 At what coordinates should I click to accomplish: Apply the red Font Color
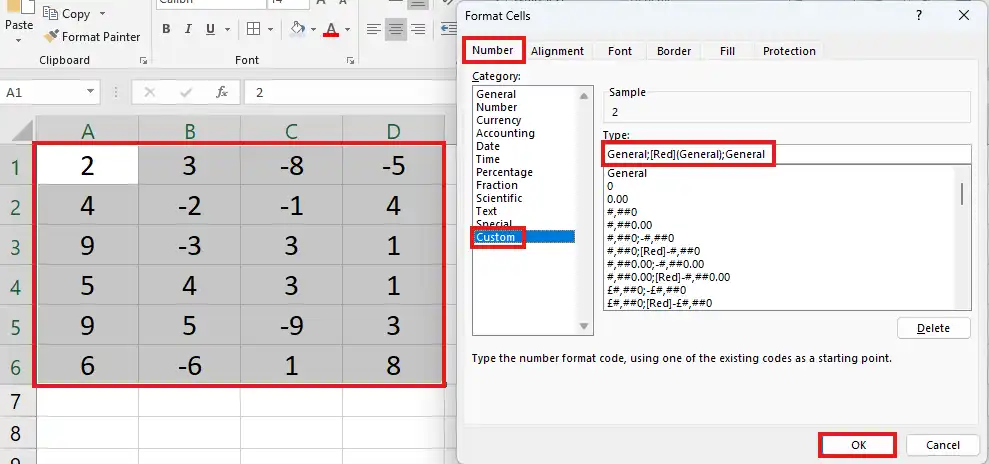(x=331, y=29)
